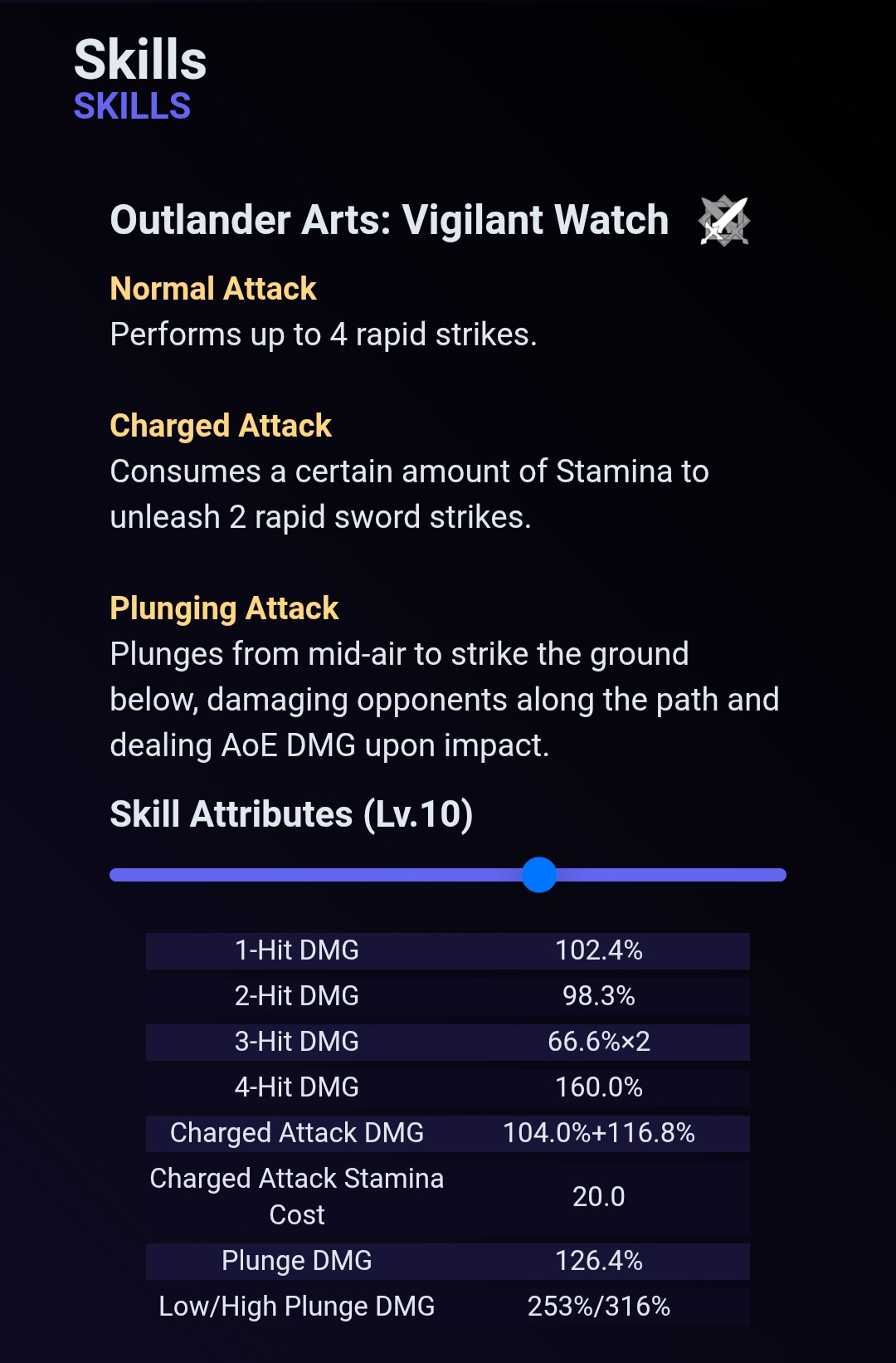This screenshot has width=896, height=1363.
Task: Click the 20.0 stamina cost value
Action: (599, 1197)
